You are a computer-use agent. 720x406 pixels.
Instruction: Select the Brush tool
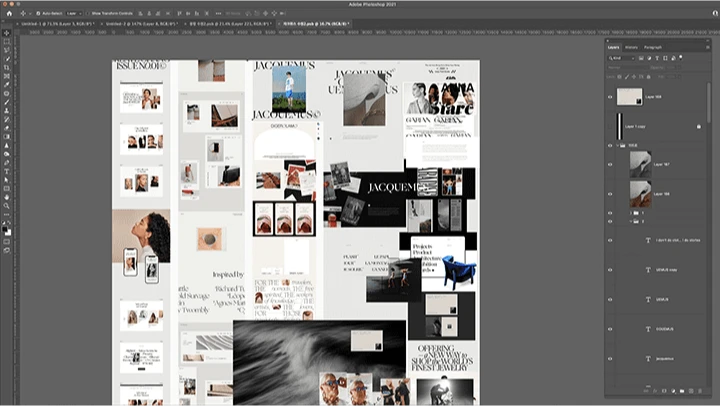coord(6,102)
